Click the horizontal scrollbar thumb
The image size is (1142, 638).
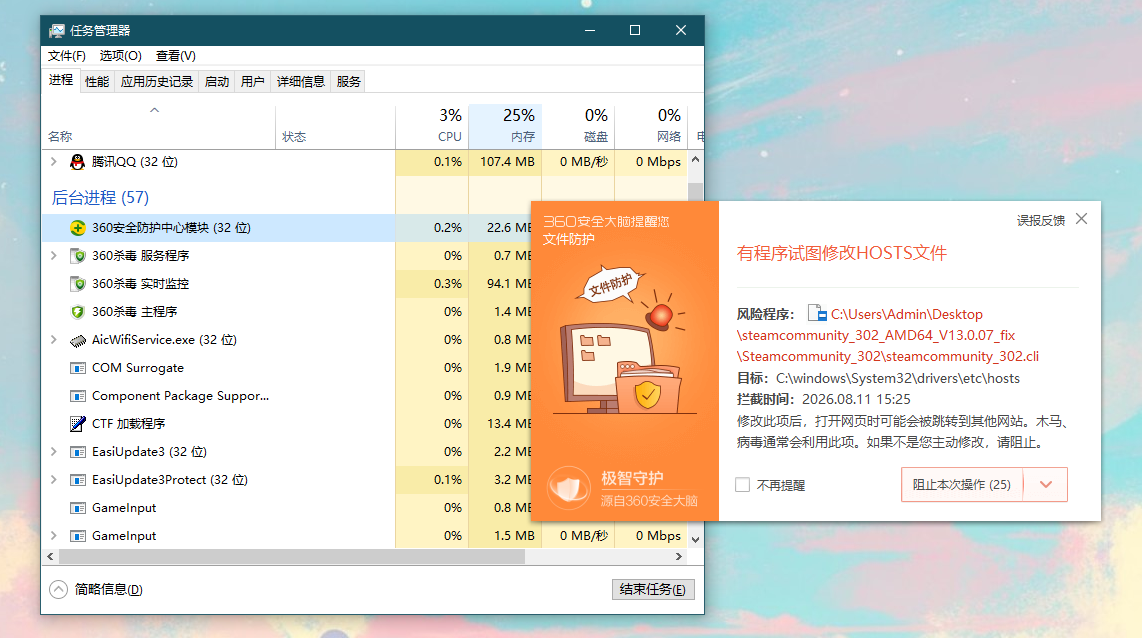pos(291,556)
